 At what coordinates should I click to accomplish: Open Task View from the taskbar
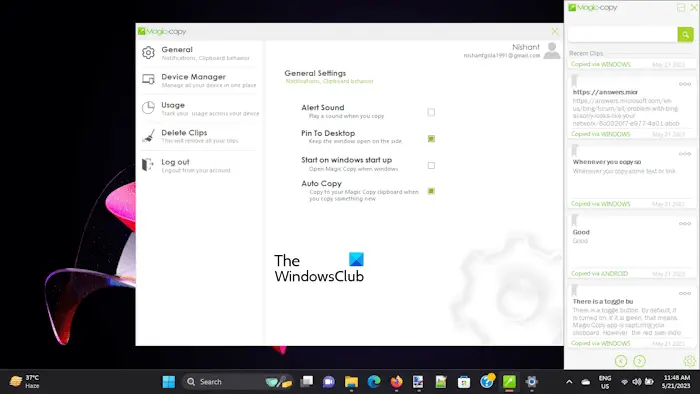coord(307,382)
